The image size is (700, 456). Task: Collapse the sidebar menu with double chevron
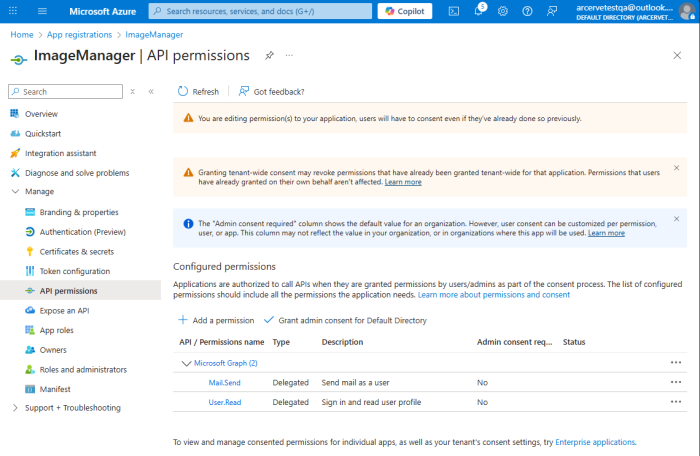(x=151, y=91)
